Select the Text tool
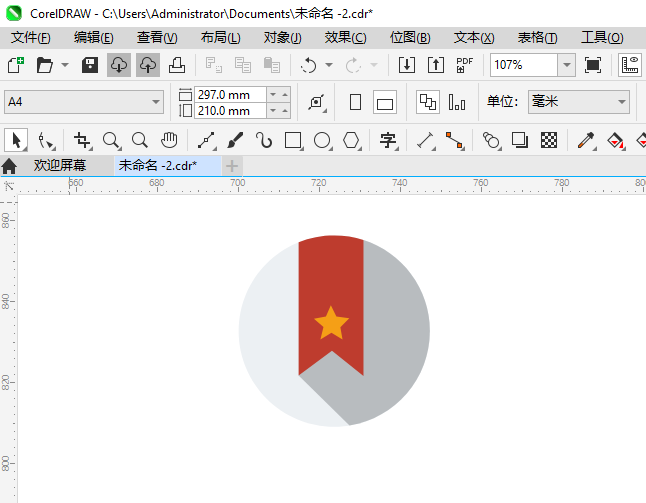The width and height of the screenshot is (646, 503). click(x=388, y=140)
